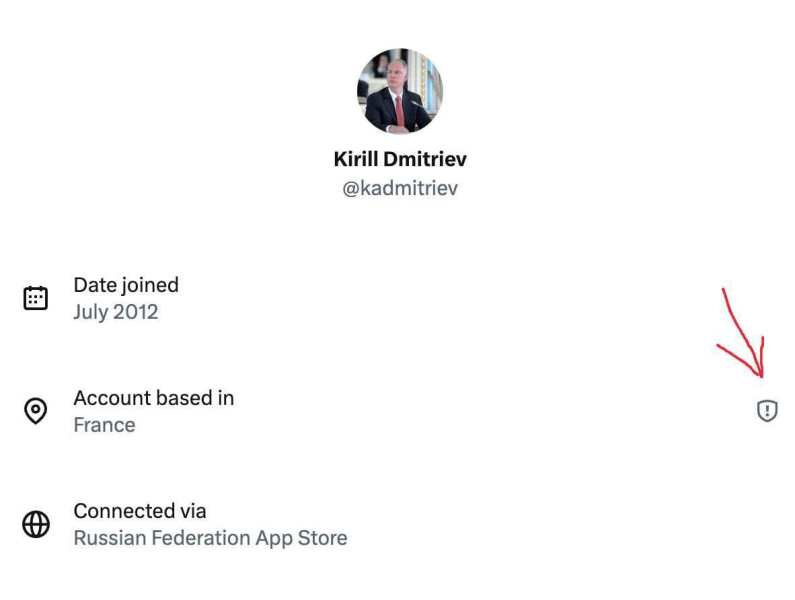Click the word 'joined' in Date joined
Image resolution: width=795 pixels, height=600 pixels.
pos(150,285)
